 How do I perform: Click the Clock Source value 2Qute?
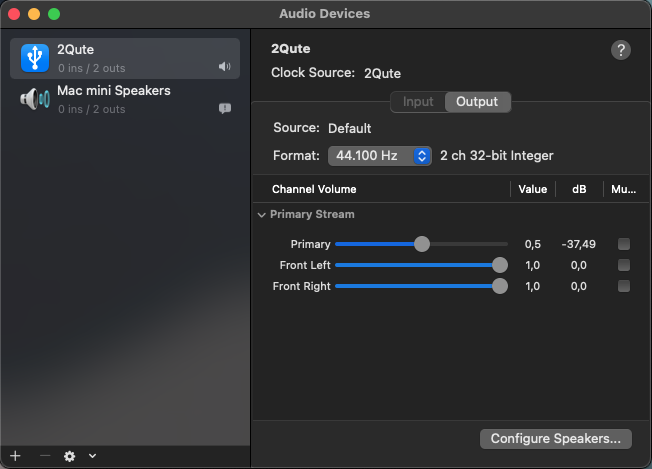tap(383, 74)
